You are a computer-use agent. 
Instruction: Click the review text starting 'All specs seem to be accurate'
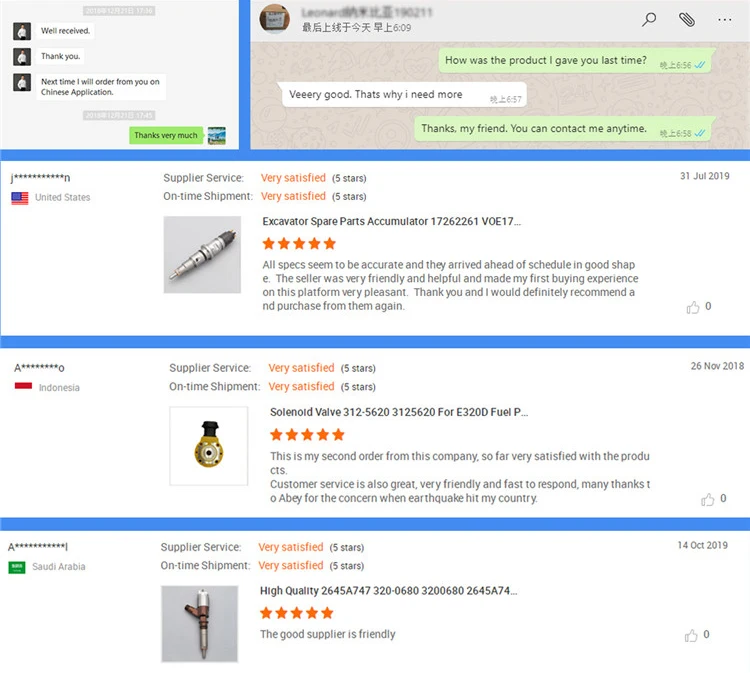(x=450, y=286)
